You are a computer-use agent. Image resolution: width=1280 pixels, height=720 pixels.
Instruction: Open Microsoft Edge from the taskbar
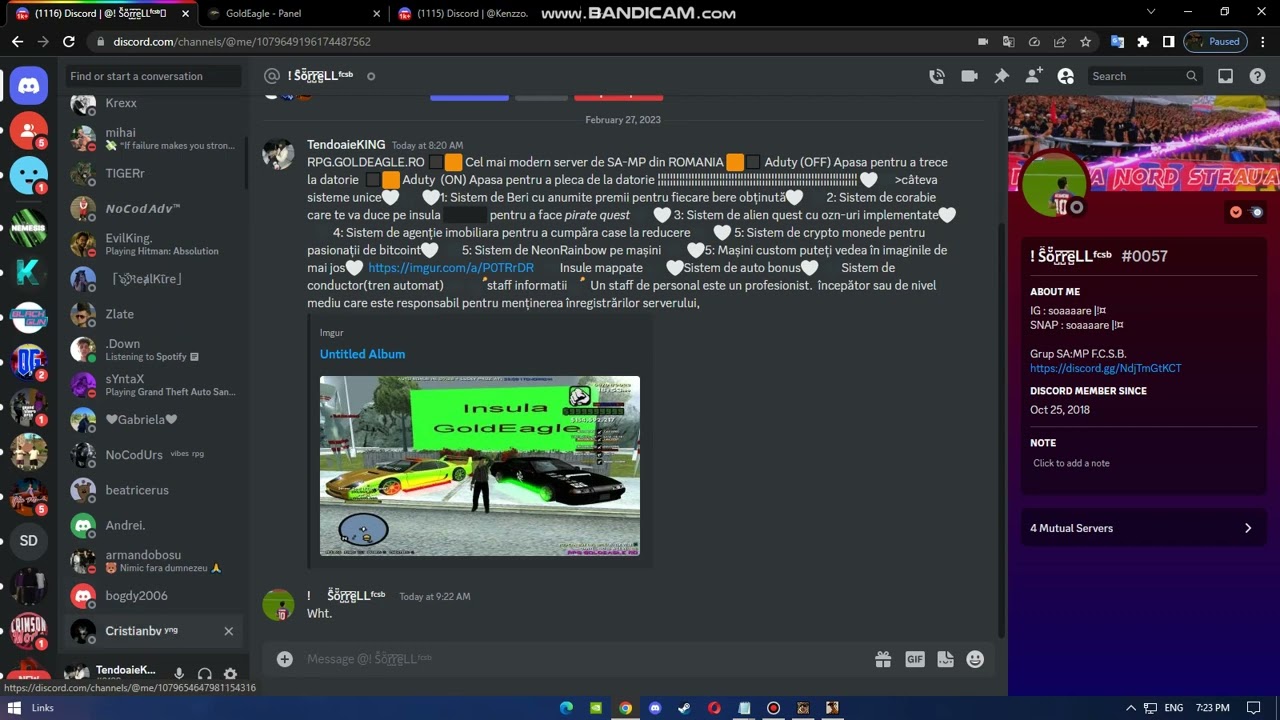tap(566, 708)
